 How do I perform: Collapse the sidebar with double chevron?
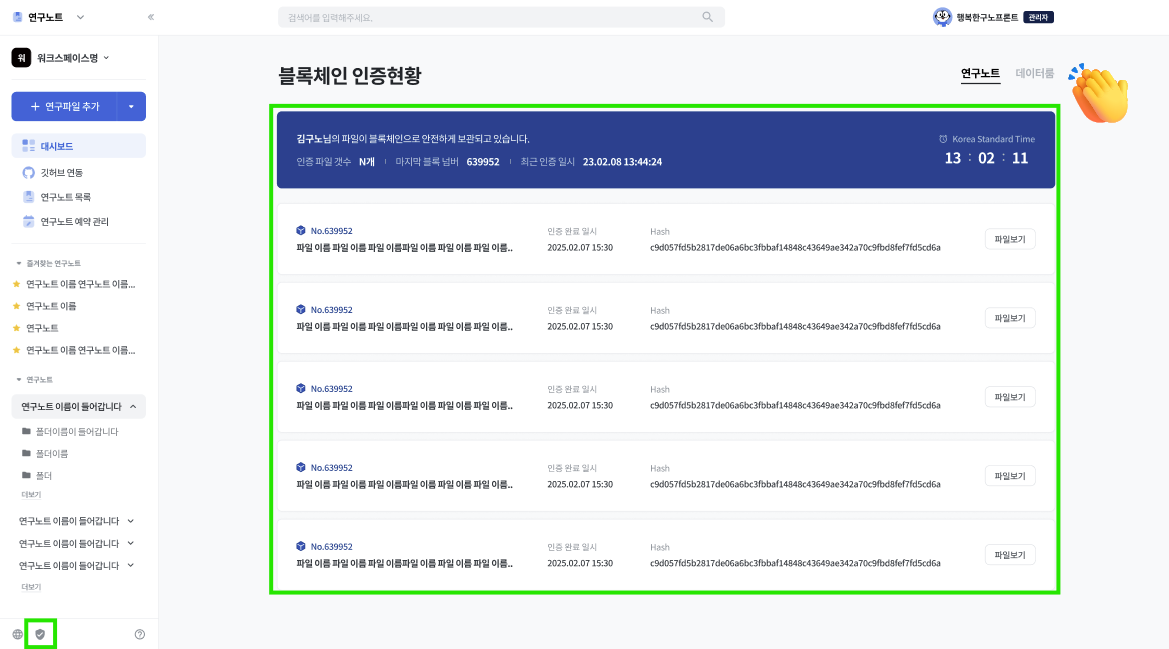click(151, 16)
